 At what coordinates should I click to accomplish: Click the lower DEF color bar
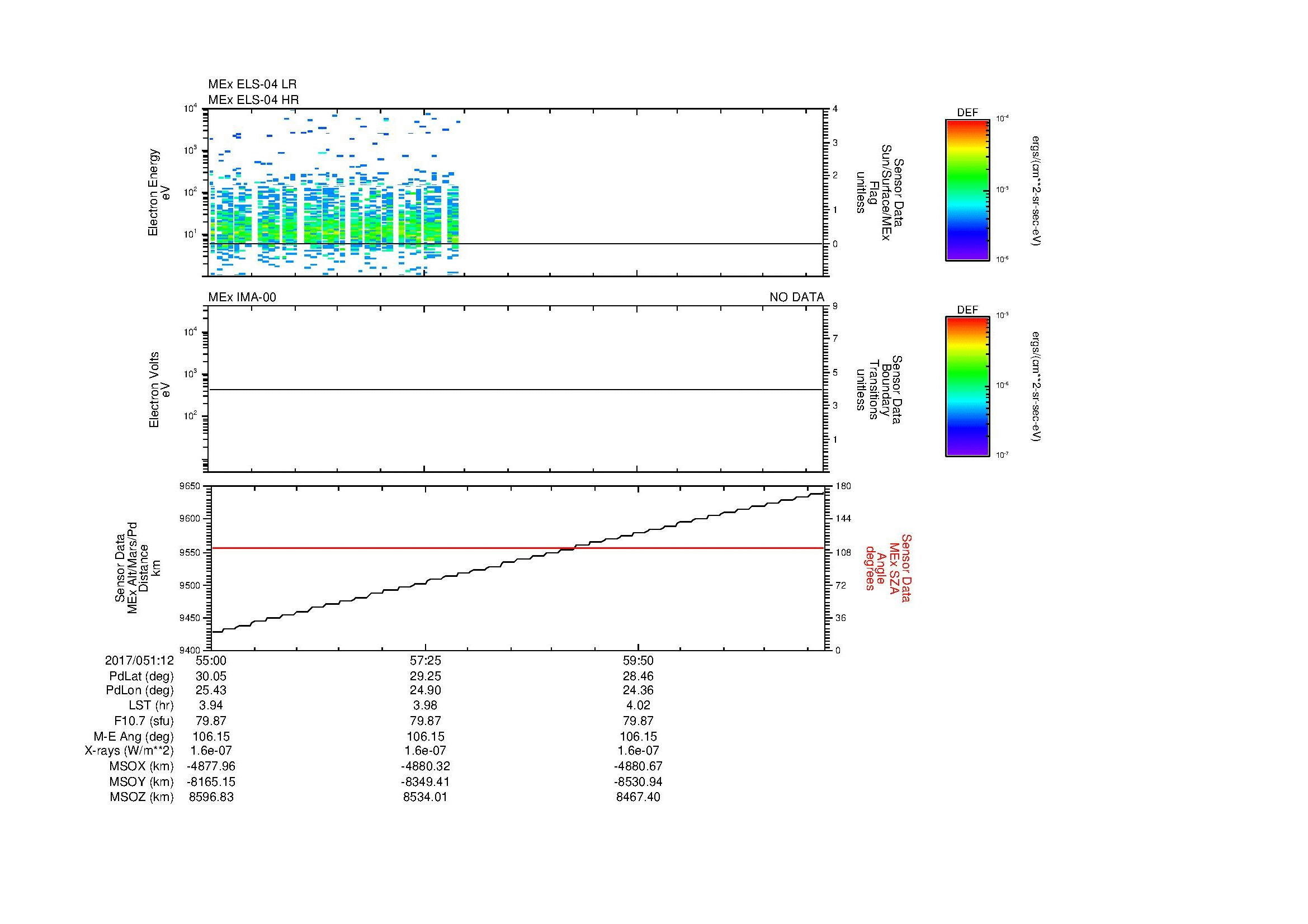click(x=967, y=387)
